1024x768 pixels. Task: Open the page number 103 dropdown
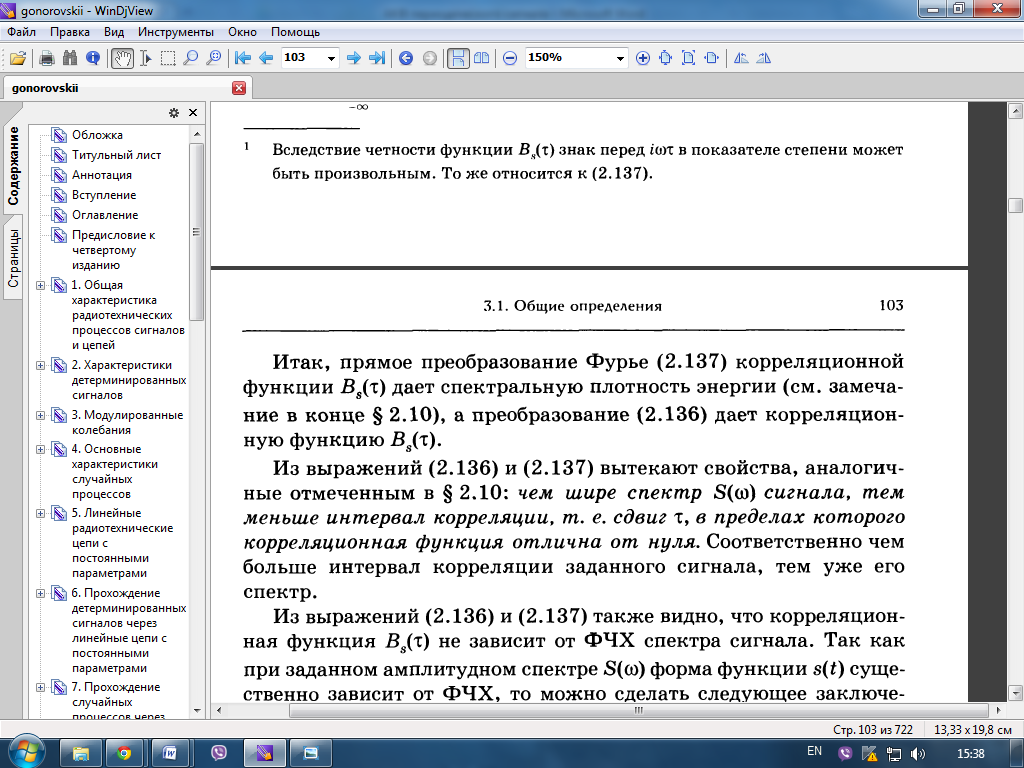pos(331,59)
